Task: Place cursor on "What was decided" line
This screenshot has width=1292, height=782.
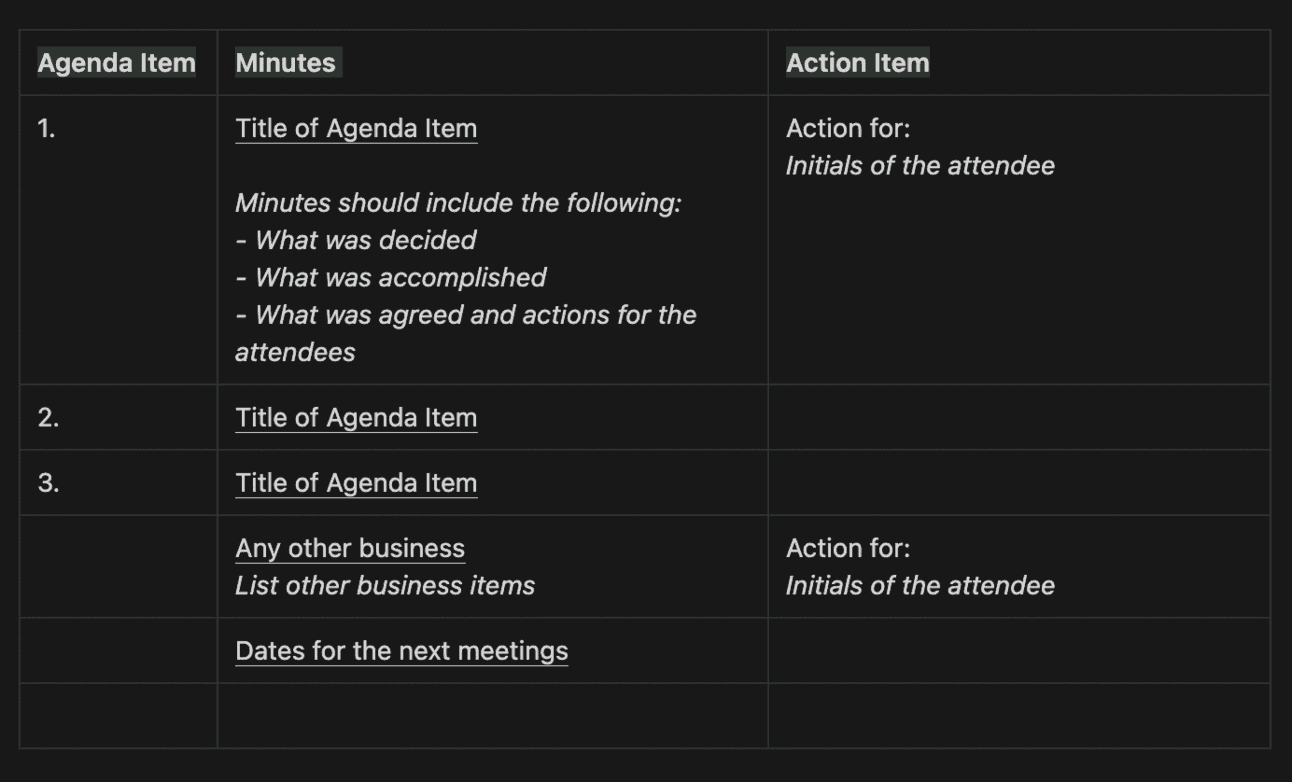Action: point(365,240)
